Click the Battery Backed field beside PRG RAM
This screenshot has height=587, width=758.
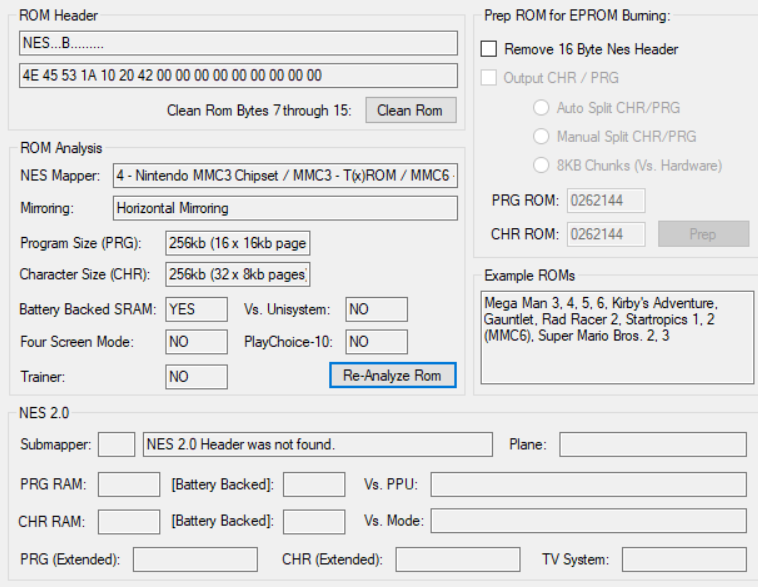point(314,484)
